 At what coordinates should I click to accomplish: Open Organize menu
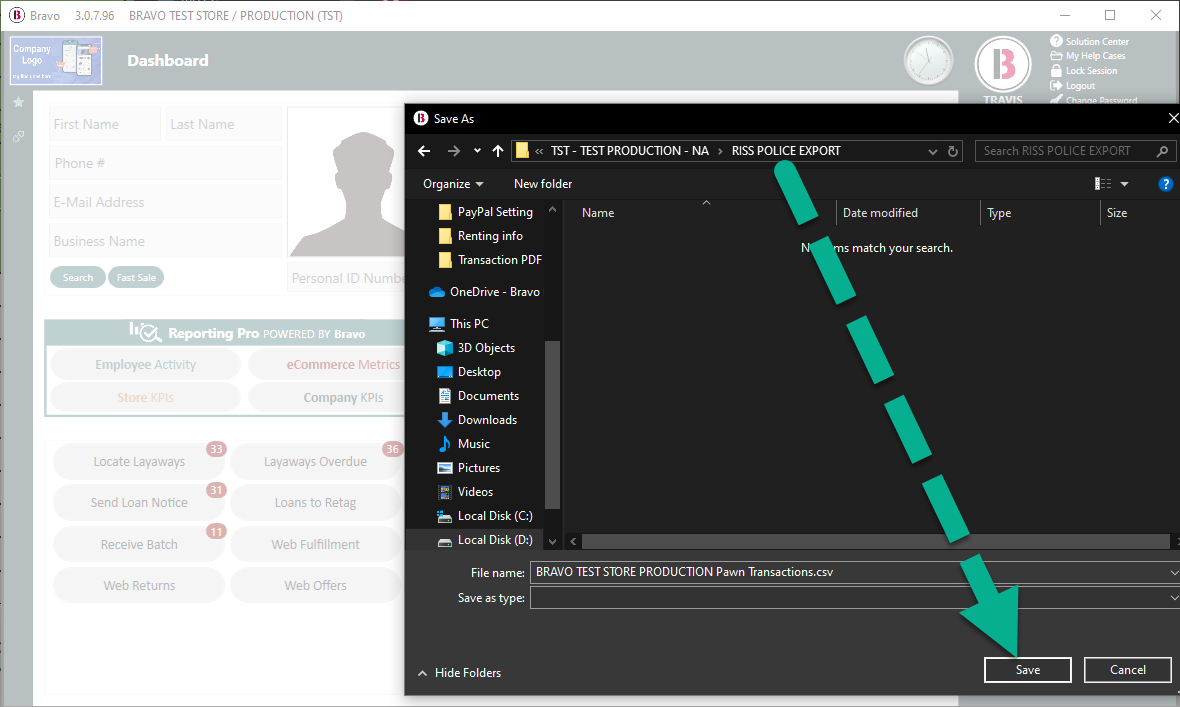tap(453, 184)
